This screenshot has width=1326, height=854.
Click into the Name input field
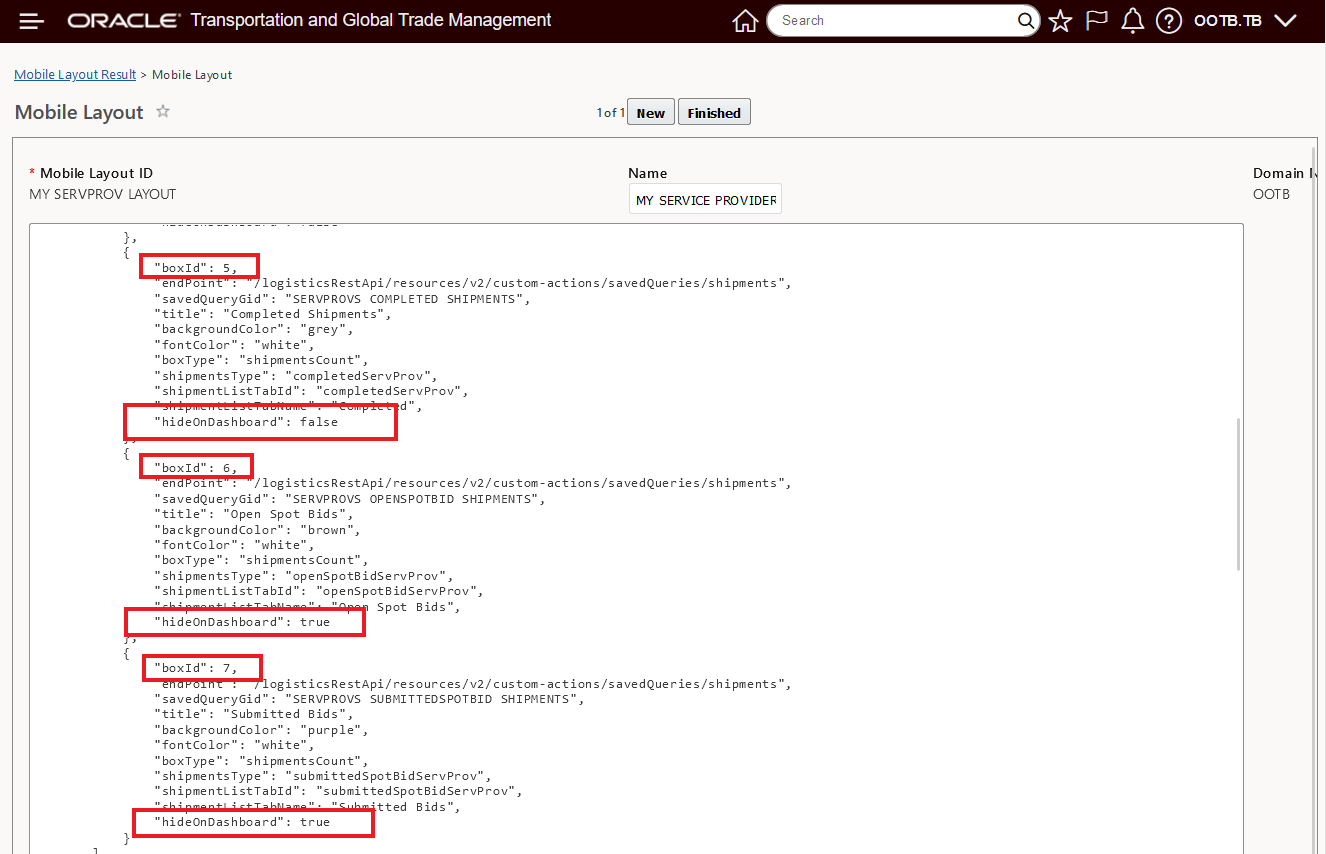click(706, 200)
